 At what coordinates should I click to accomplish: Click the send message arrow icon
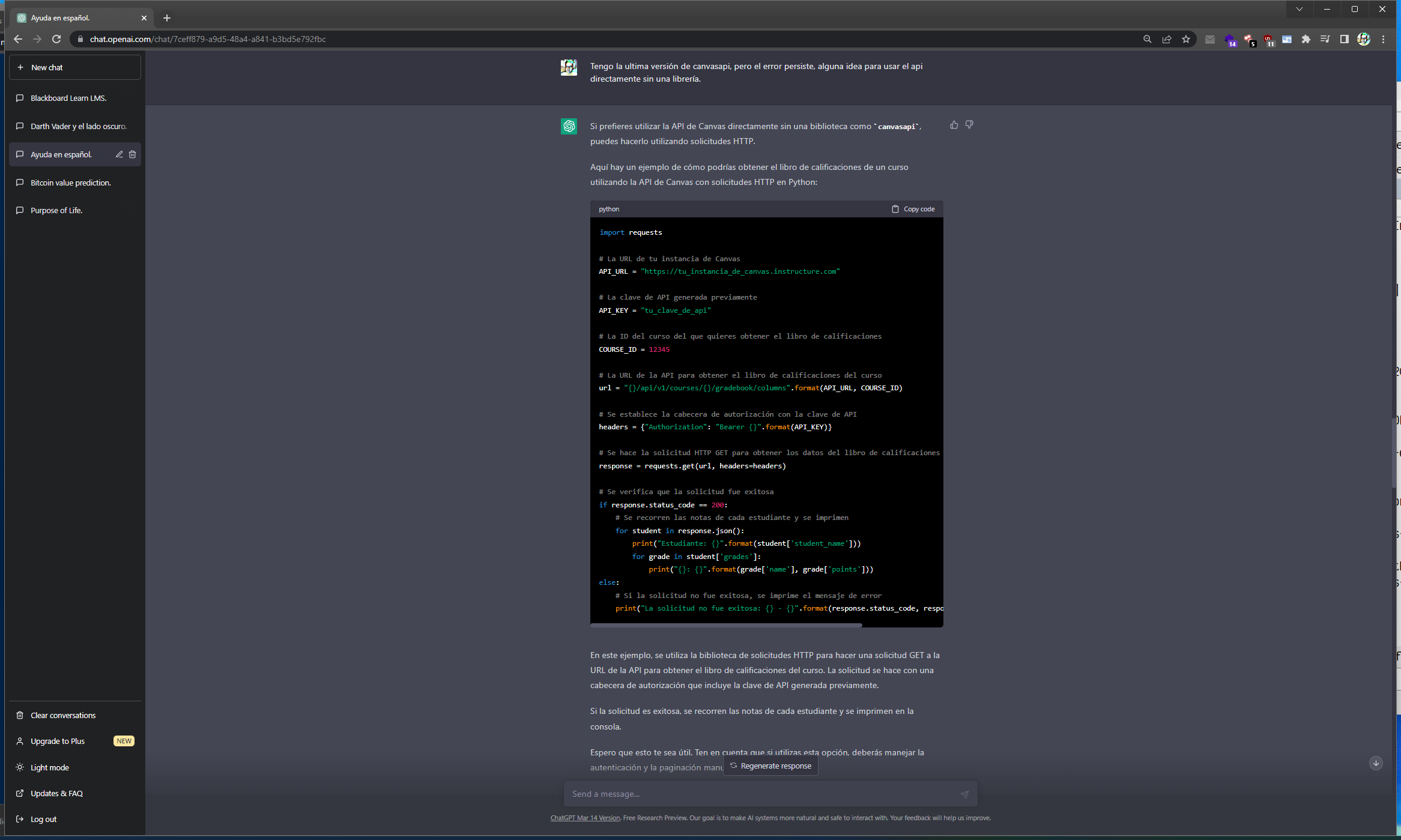(964, 794)
